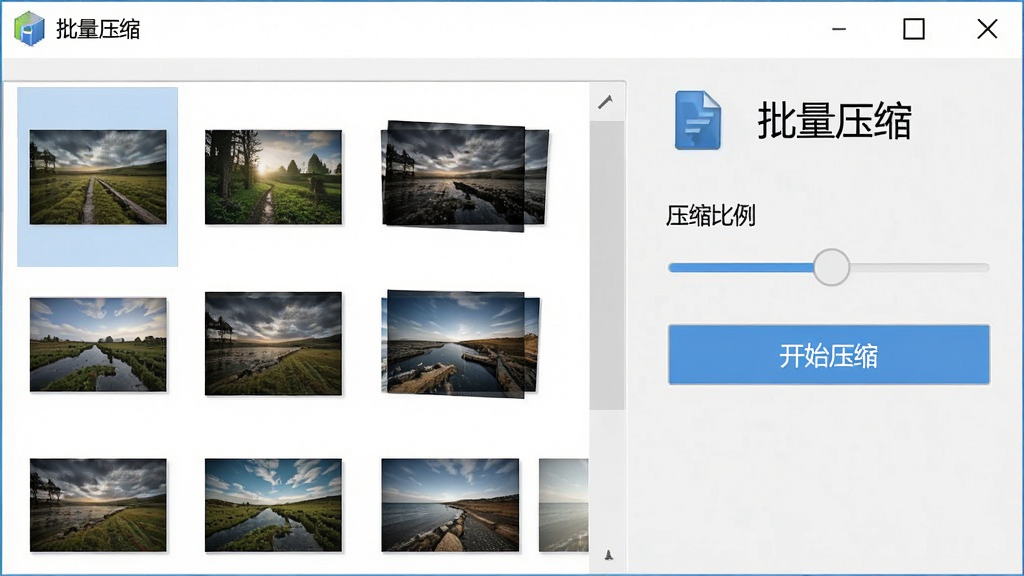This screenshot has width=1024, height=576.
Task: Click the scroll up arrow of the image list
Action: 606,102
